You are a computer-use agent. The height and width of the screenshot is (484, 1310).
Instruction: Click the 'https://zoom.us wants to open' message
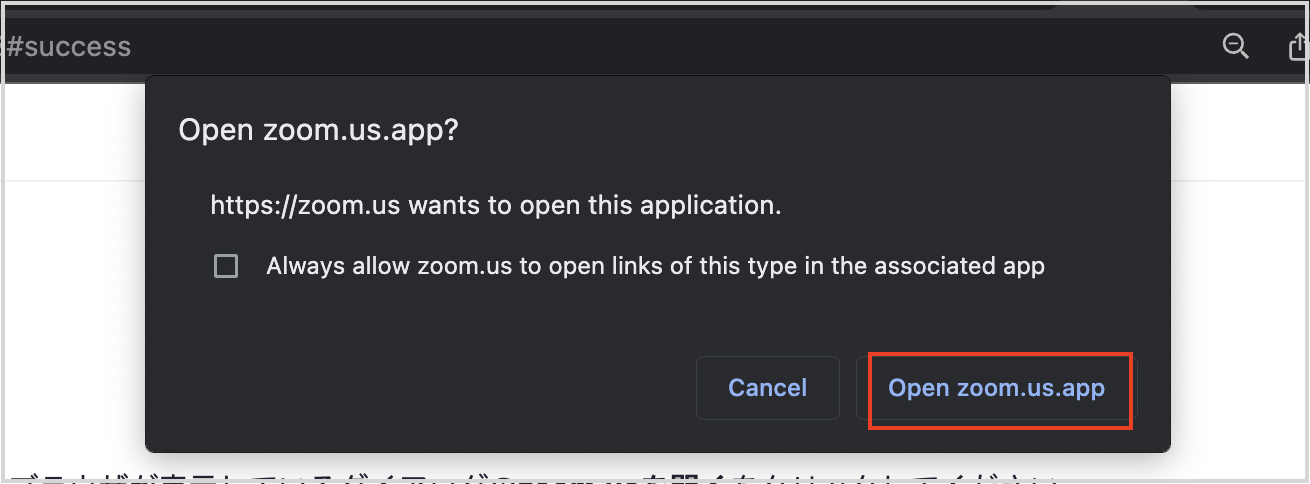tap(495, 206)
